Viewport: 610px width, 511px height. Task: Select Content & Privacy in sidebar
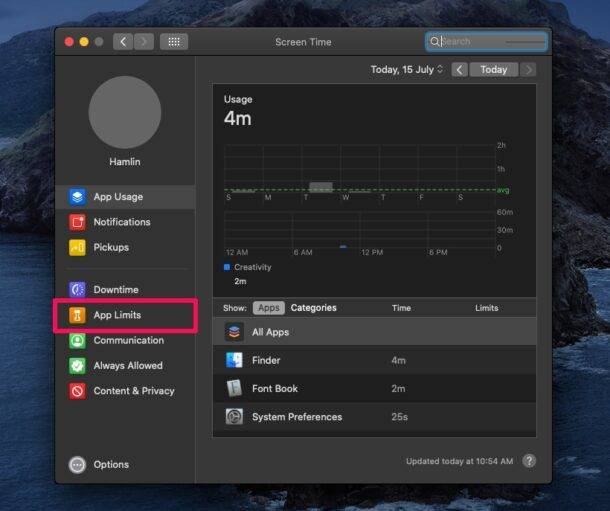click(125, 391)
